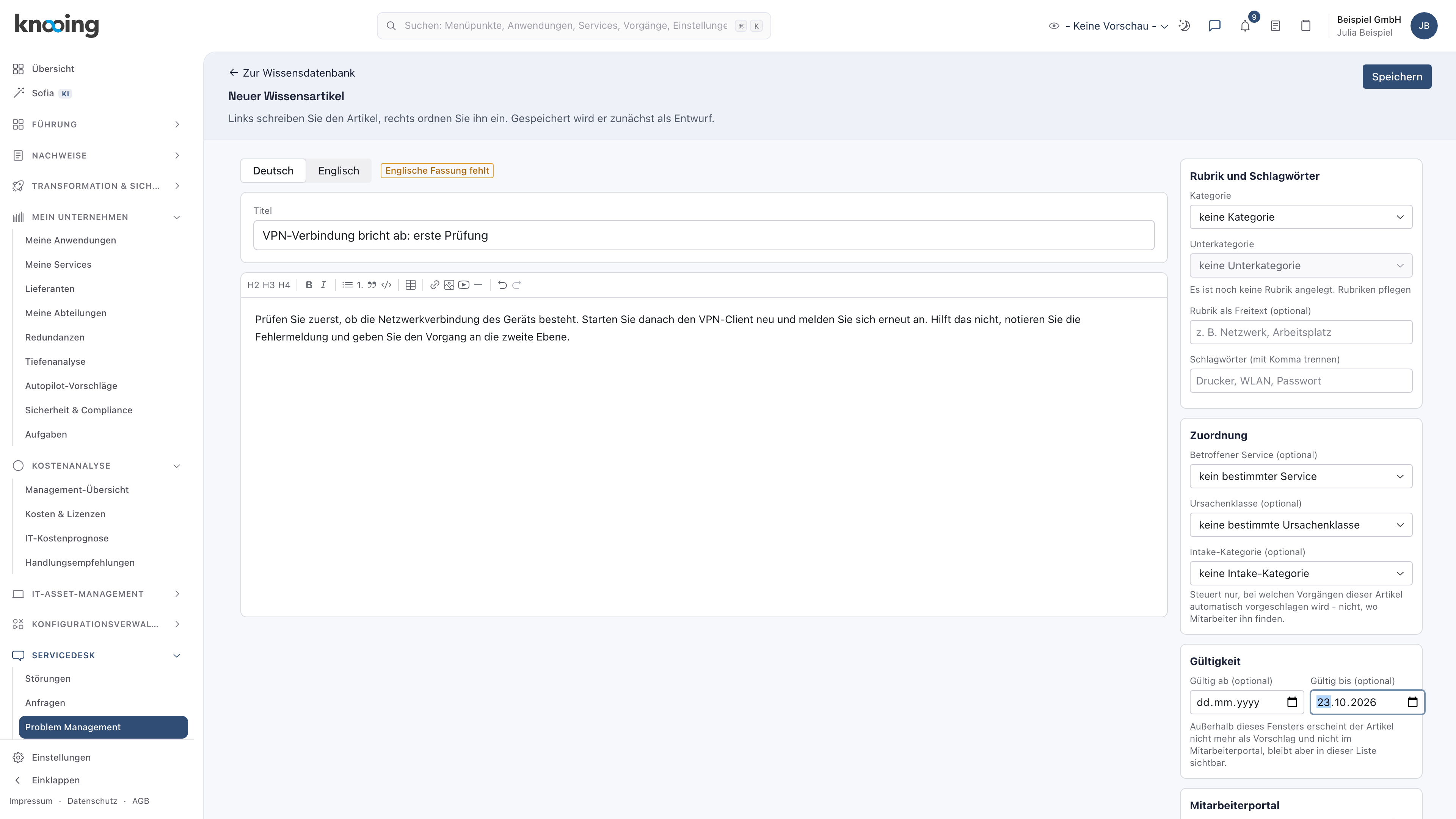Expand the IT-Asset-Management section
This screenshot has height=819, width=1456.
[97, 594]
